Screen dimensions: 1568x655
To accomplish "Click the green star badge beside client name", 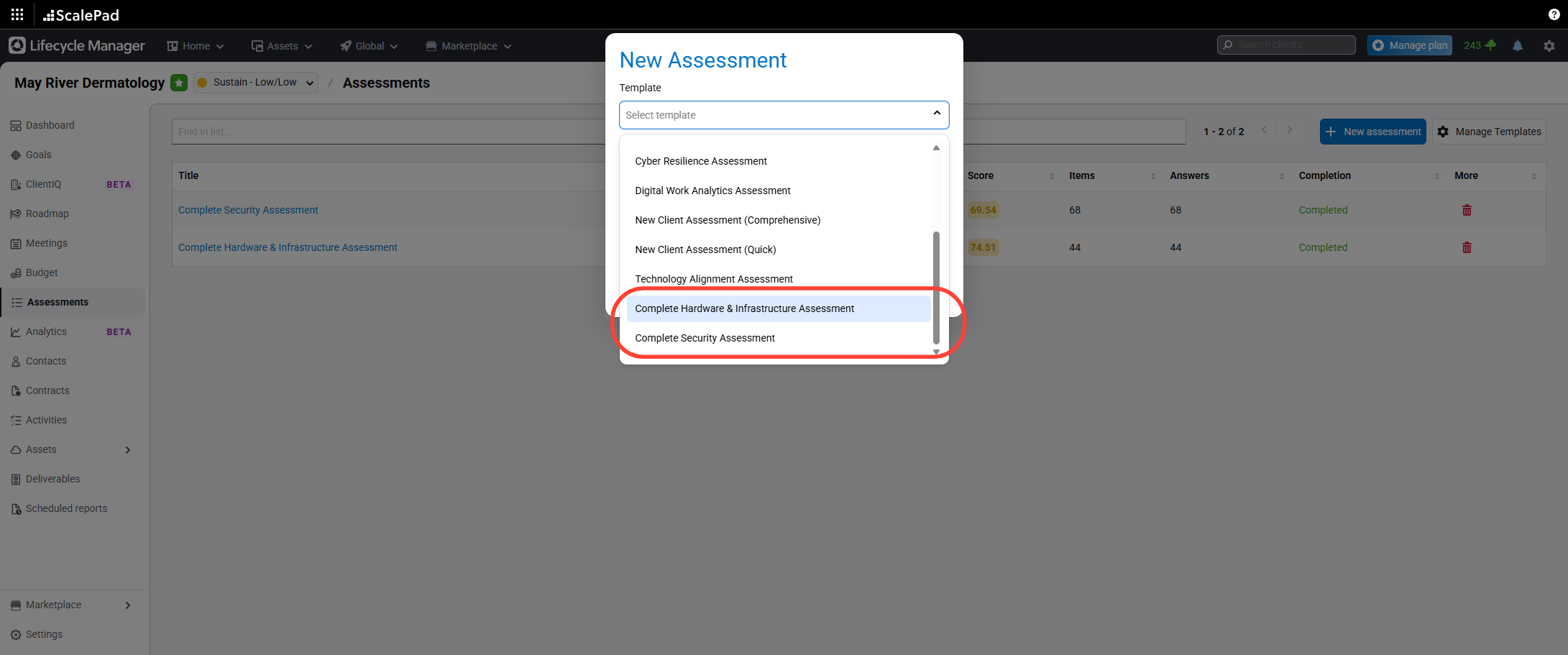I will [179, 83].
